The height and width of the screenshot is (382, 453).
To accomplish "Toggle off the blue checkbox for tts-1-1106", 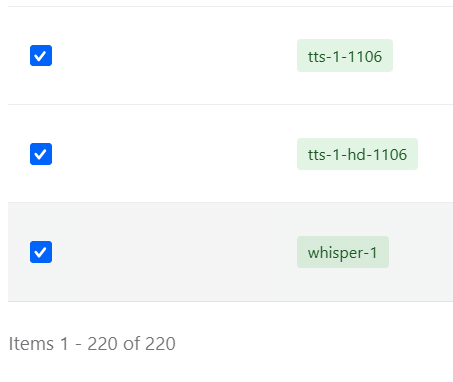I will click(41, 55).
